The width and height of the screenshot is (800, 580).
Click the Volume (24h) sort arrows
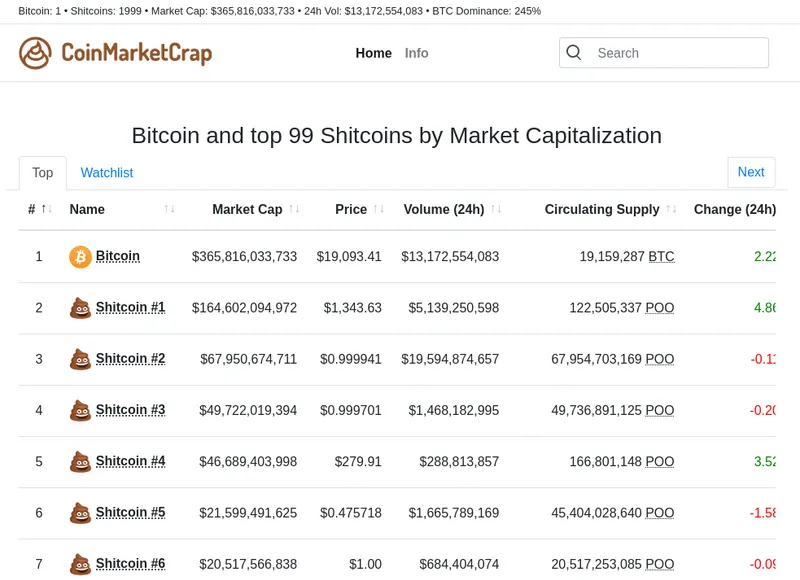(493, 209)
